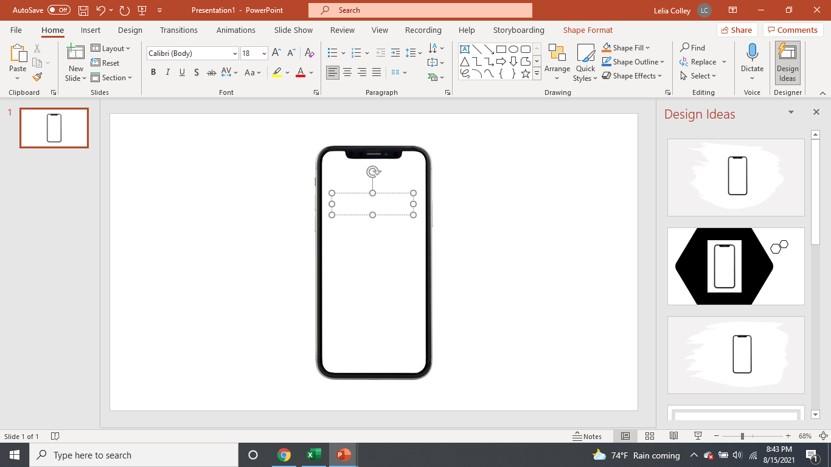Expand the font name dropdown
This screenshot has width=831, height=467.
pos(235,54)
